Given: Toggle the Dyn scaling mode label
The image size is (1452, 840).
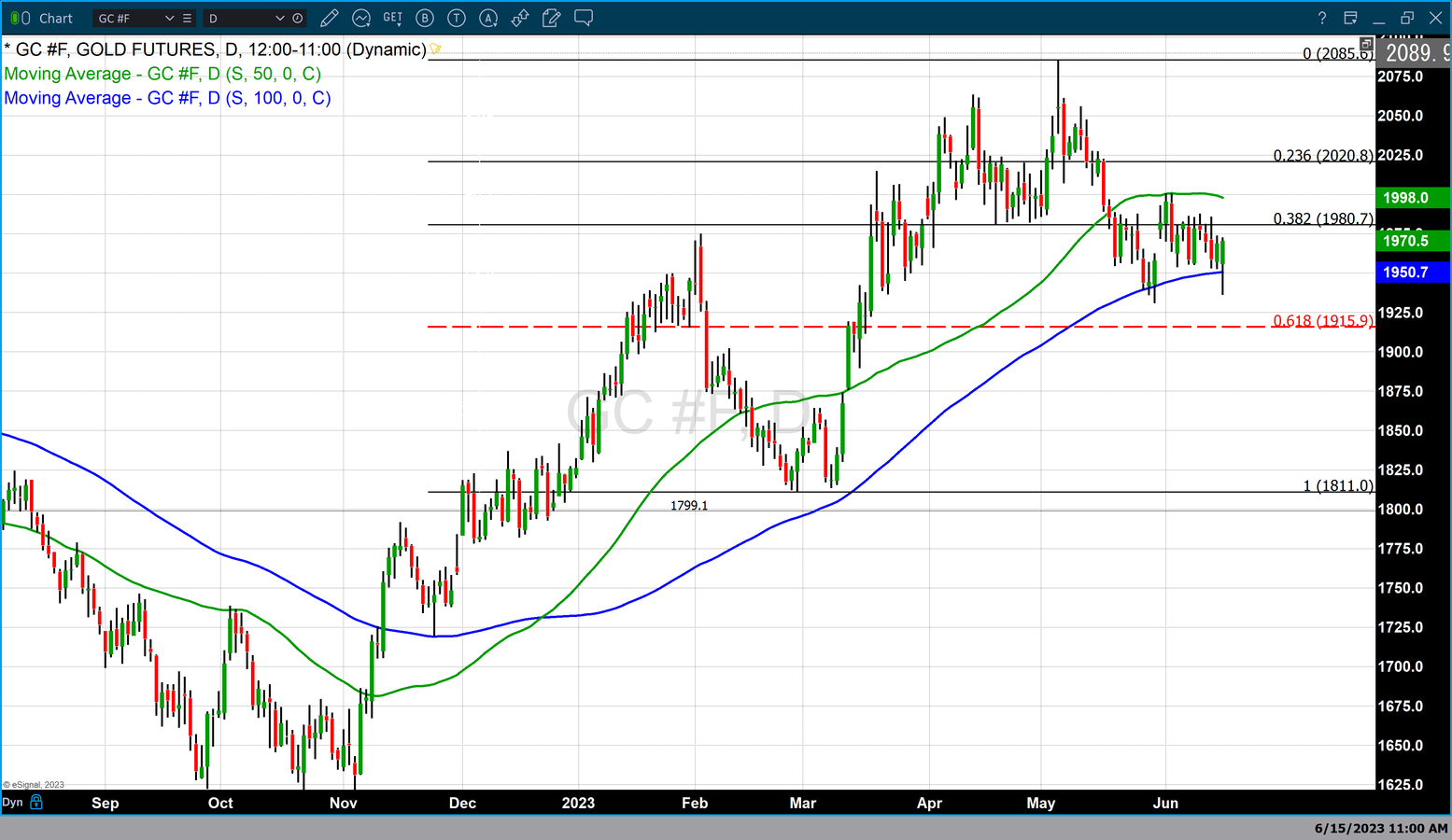Looking at the screenshot, I should pyautogui.click(x=12, y=803).
